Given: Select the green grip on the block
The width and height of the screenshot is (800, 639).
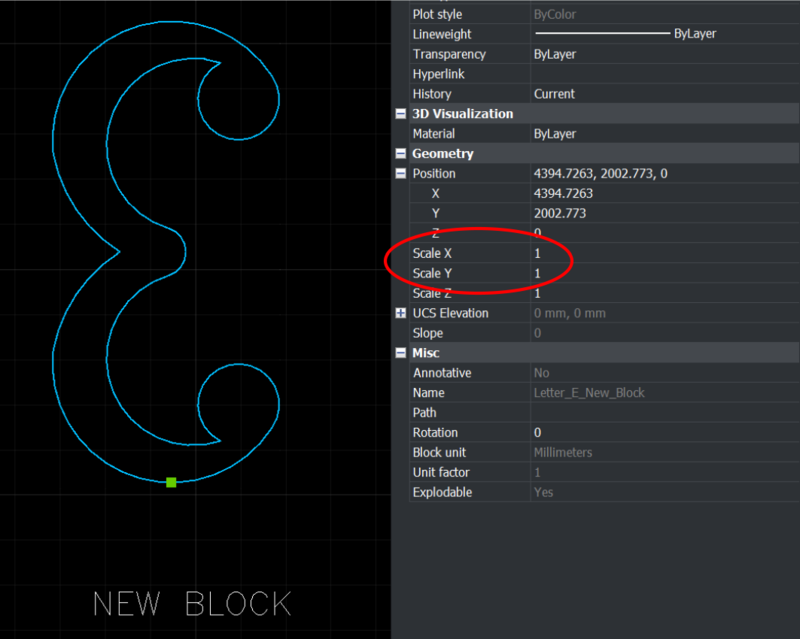Looking at the screenshot, I should [170, 481].
